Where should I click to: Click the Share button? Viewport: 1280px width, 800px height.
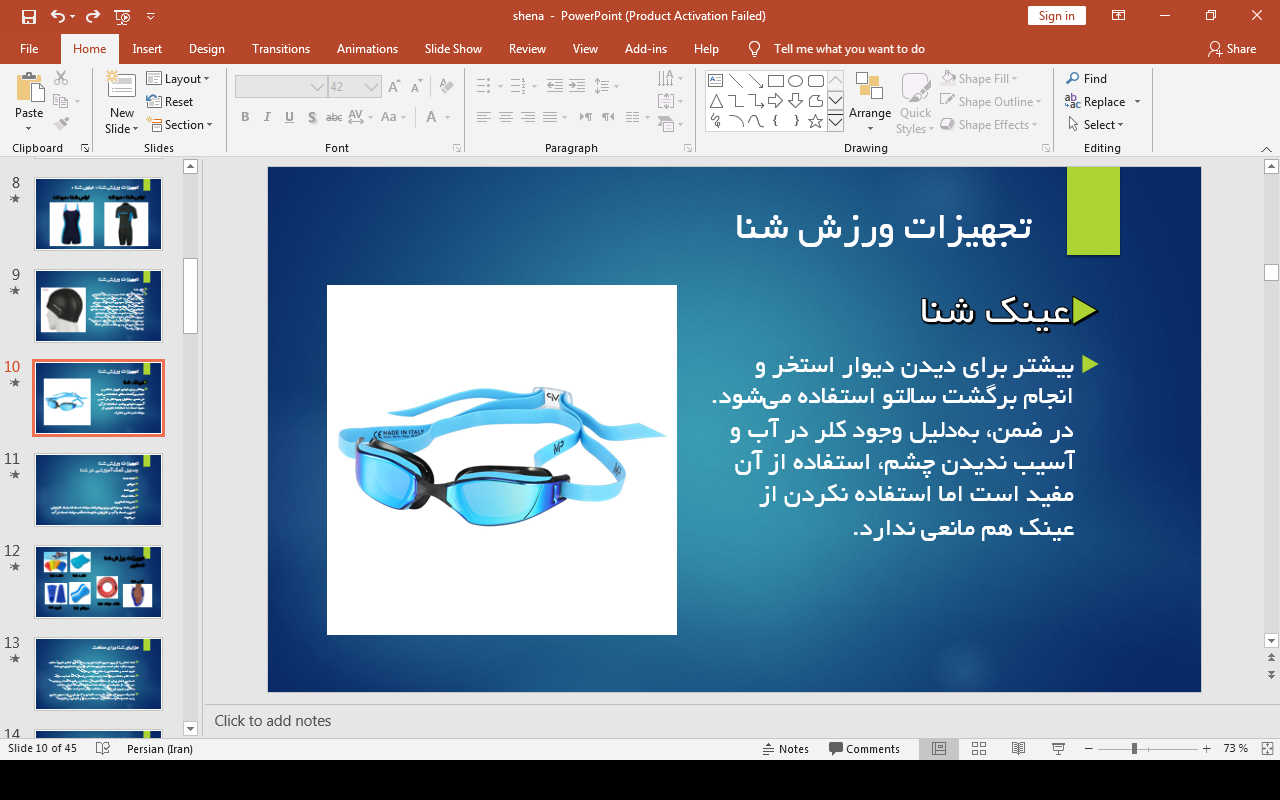[1231, 49]
